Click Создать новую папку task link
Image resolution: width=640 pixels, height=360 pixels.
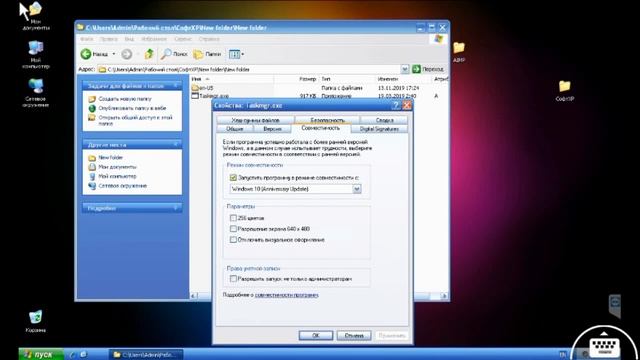(x=124, y=99)
